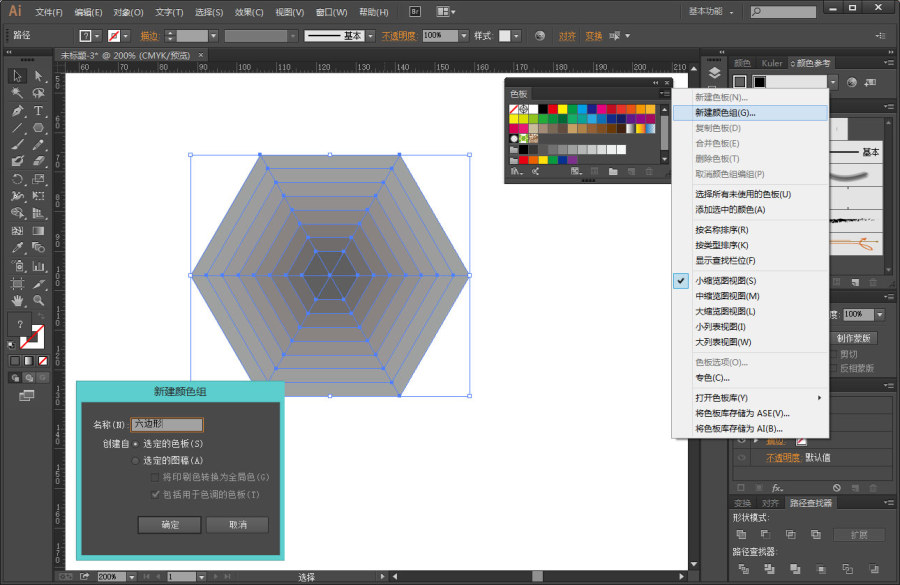
Task: Click the 对齐 link in control bar
Action: pyautogui.click(x=567, y=36)
